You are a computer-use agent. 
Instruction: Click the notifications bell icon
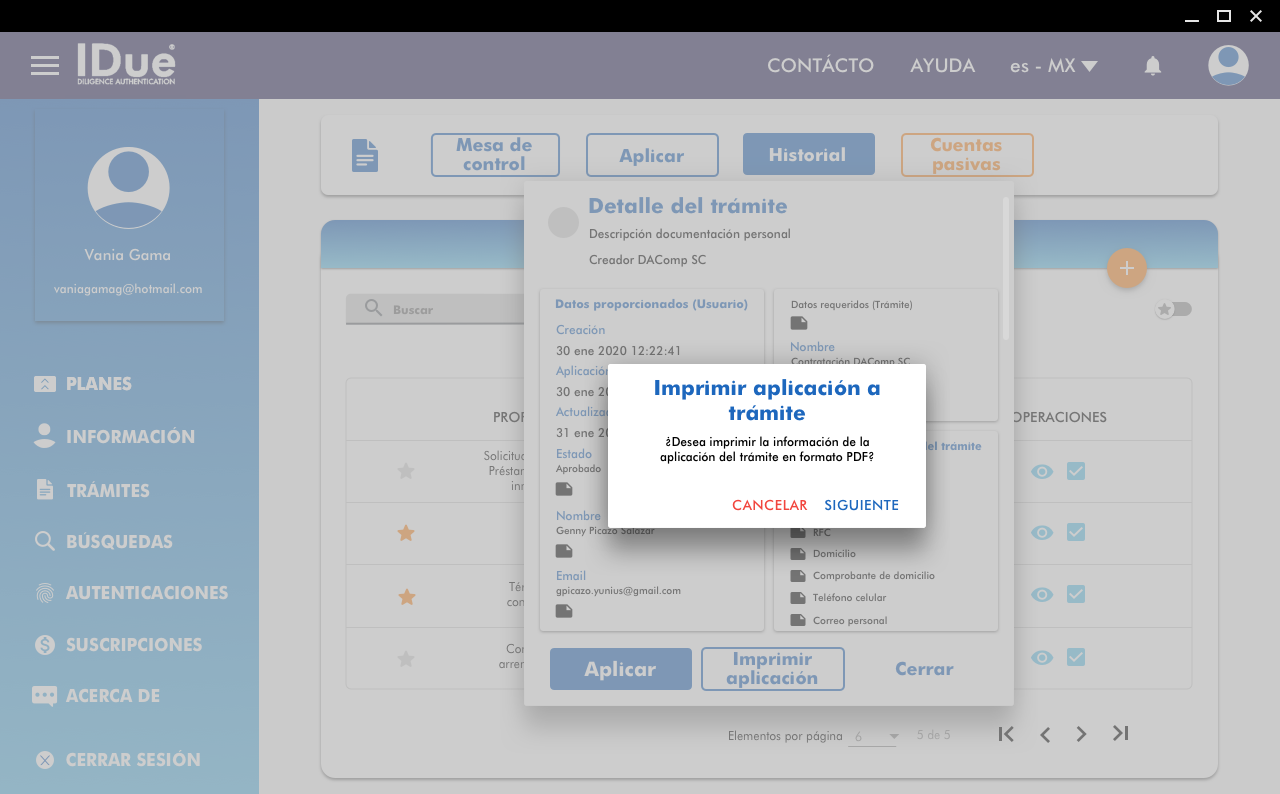point(1152,66)
